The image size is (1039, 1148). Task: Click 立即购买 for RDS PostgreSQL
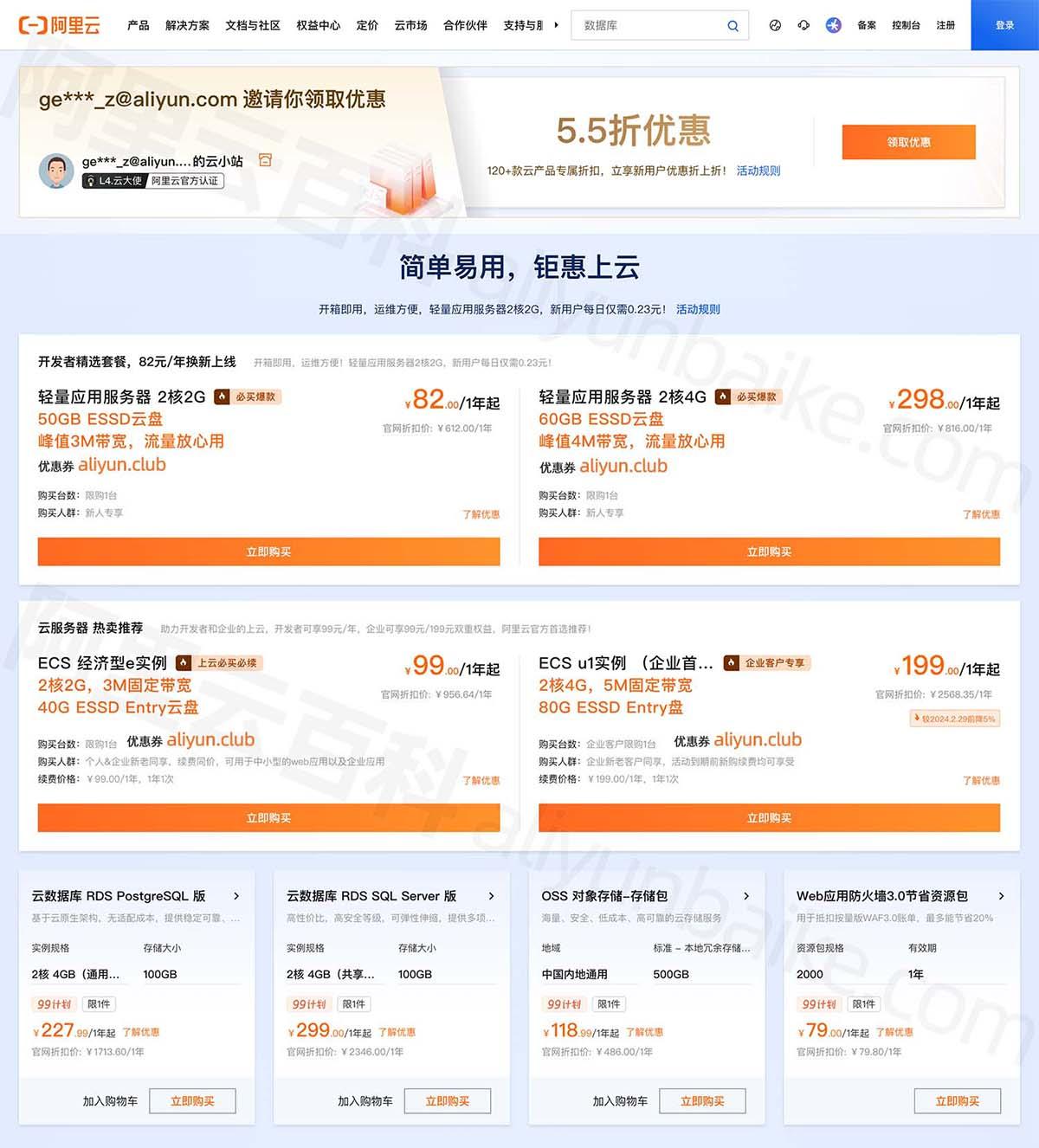click(x=192, y=1101)
